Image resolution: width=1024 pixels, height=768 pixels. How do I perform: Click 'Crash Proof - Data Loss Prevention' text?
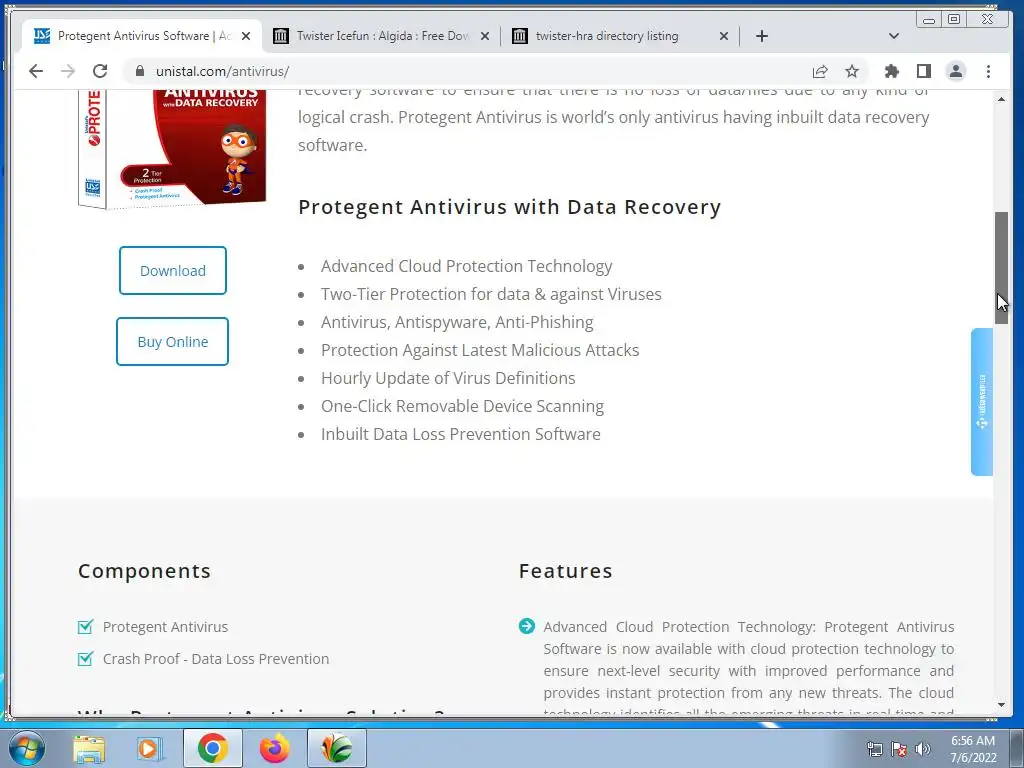(216, 659)
